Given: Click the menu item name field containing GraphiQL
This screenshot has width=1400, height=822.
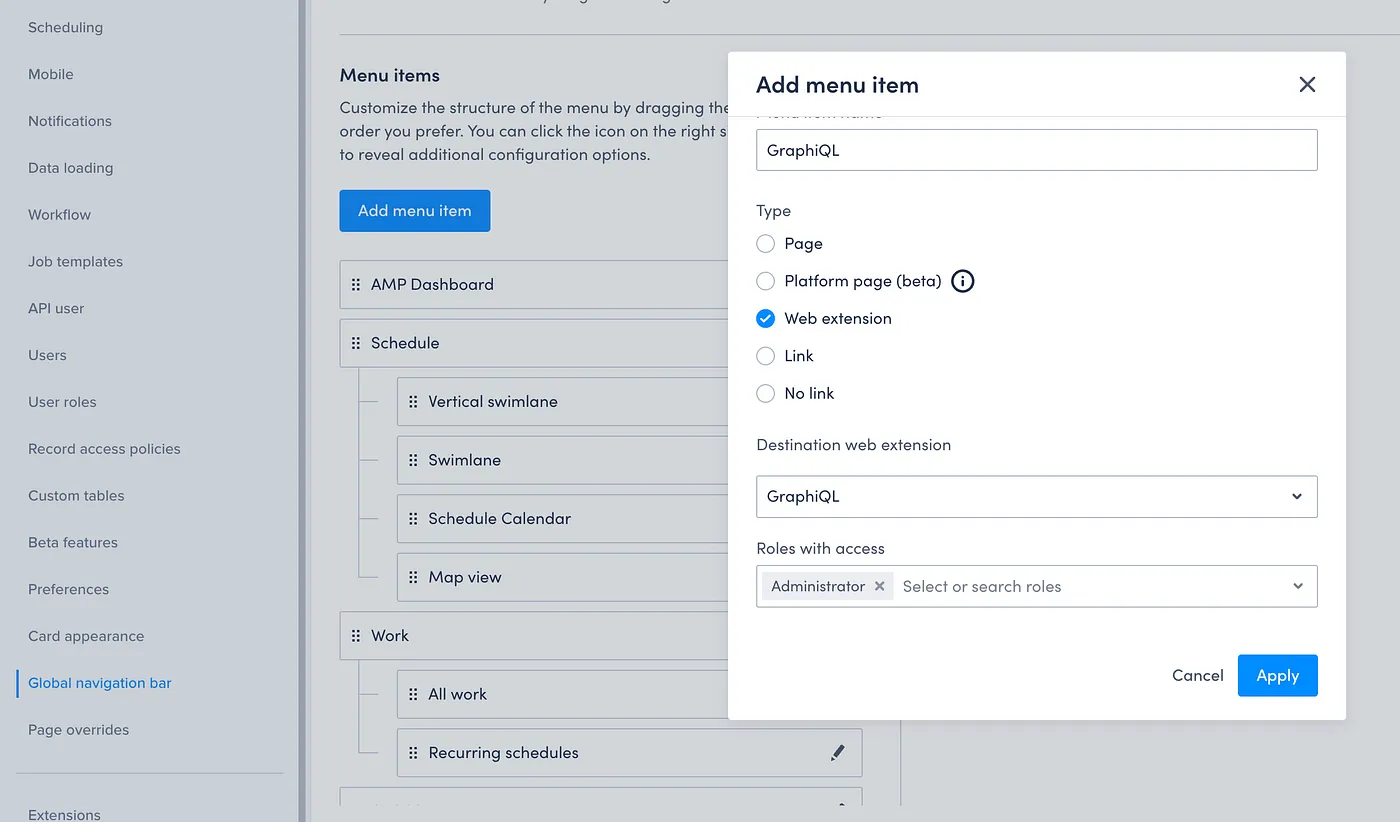Looking at the screenshot, I should [1037, 150].
